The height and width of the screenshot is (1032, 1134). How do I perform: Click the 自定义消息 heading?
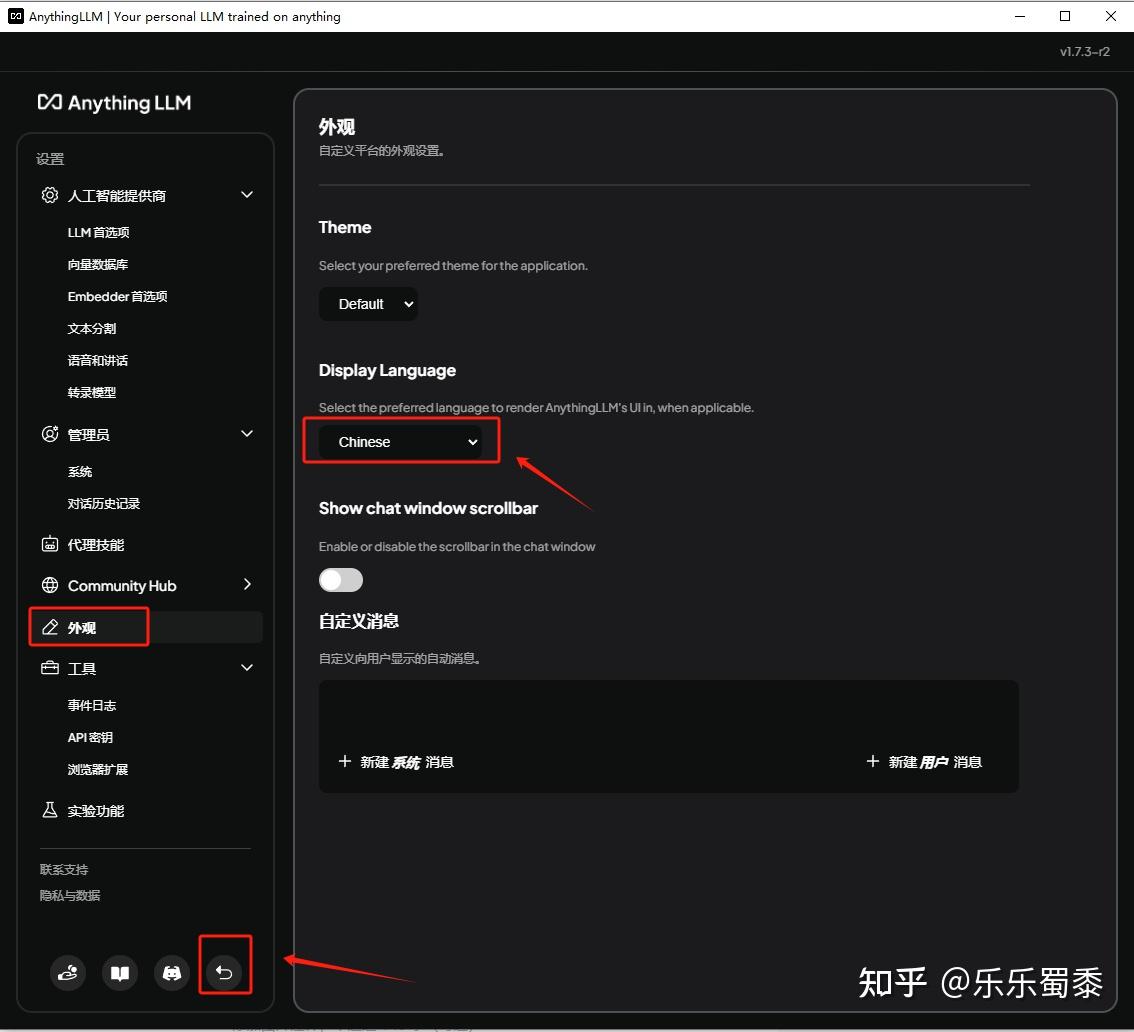(x=359, y=621)
